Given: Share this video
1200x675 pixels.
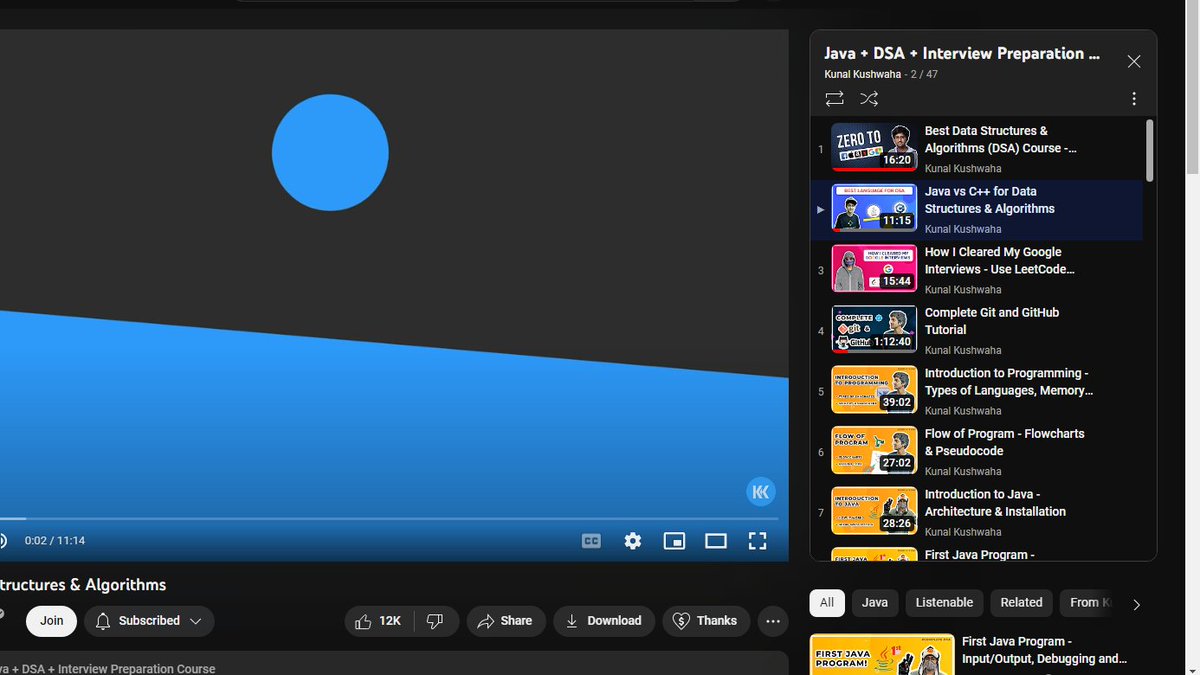Looking at the screenshot, I should pyautogui.click(x=506, y=621).
